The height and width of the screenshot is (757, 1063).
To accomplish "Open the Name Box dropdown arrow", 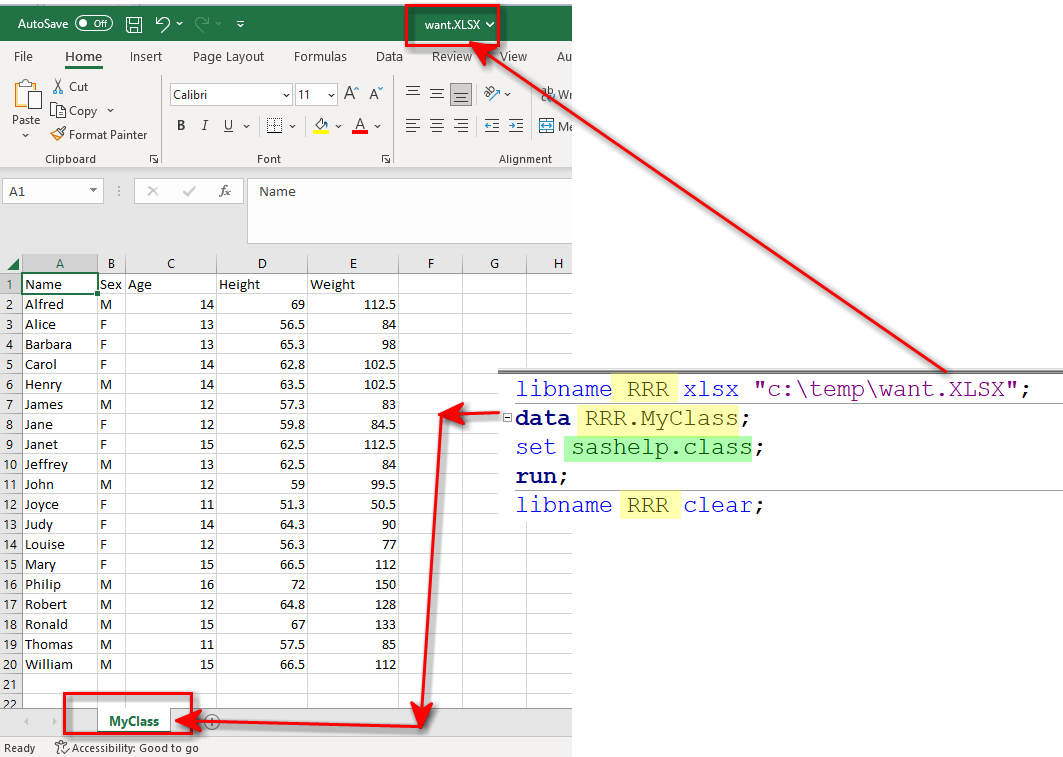I will (x=93, y=191).
